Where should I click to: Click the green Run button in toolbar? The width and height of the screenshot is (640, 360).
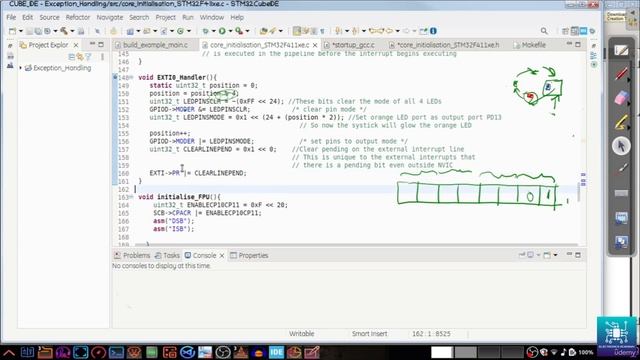[x=222, y=31]
